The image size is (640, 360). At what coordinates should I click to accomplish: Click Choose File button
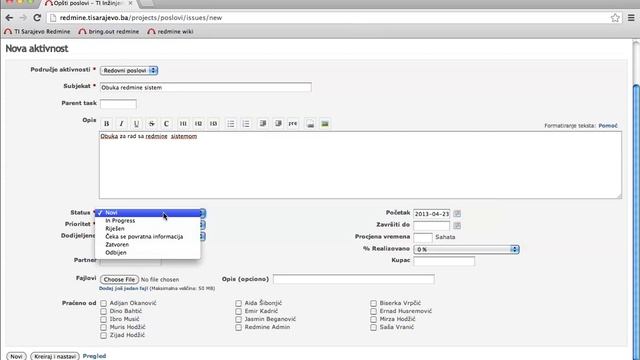point(119,280)
